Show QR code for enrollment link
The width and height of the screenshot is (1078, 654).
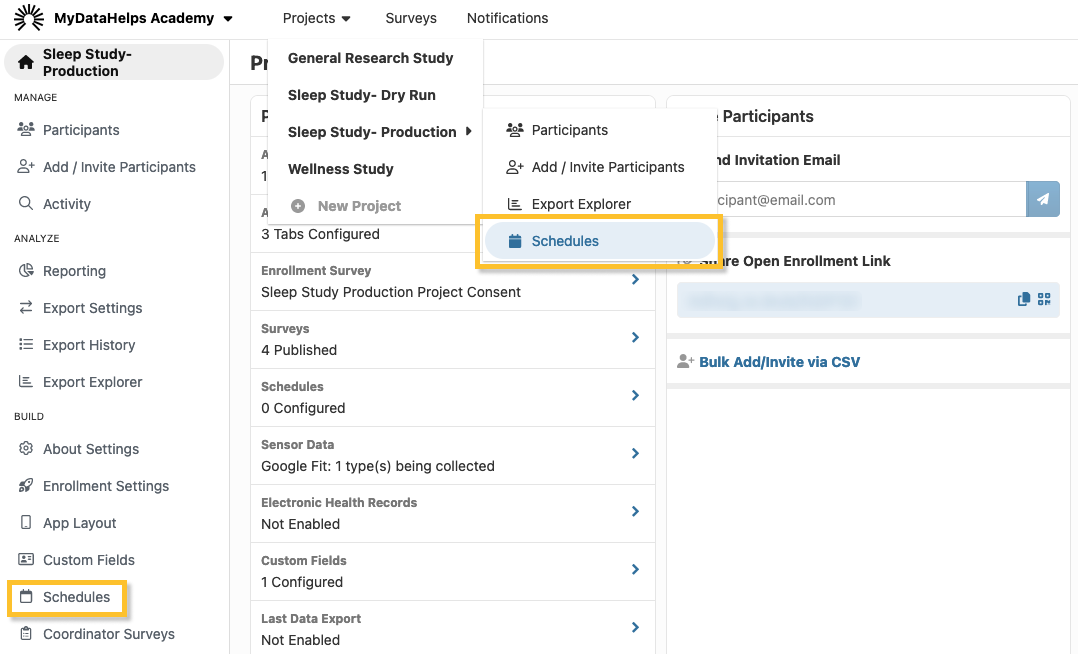(x=1044, y=299)
